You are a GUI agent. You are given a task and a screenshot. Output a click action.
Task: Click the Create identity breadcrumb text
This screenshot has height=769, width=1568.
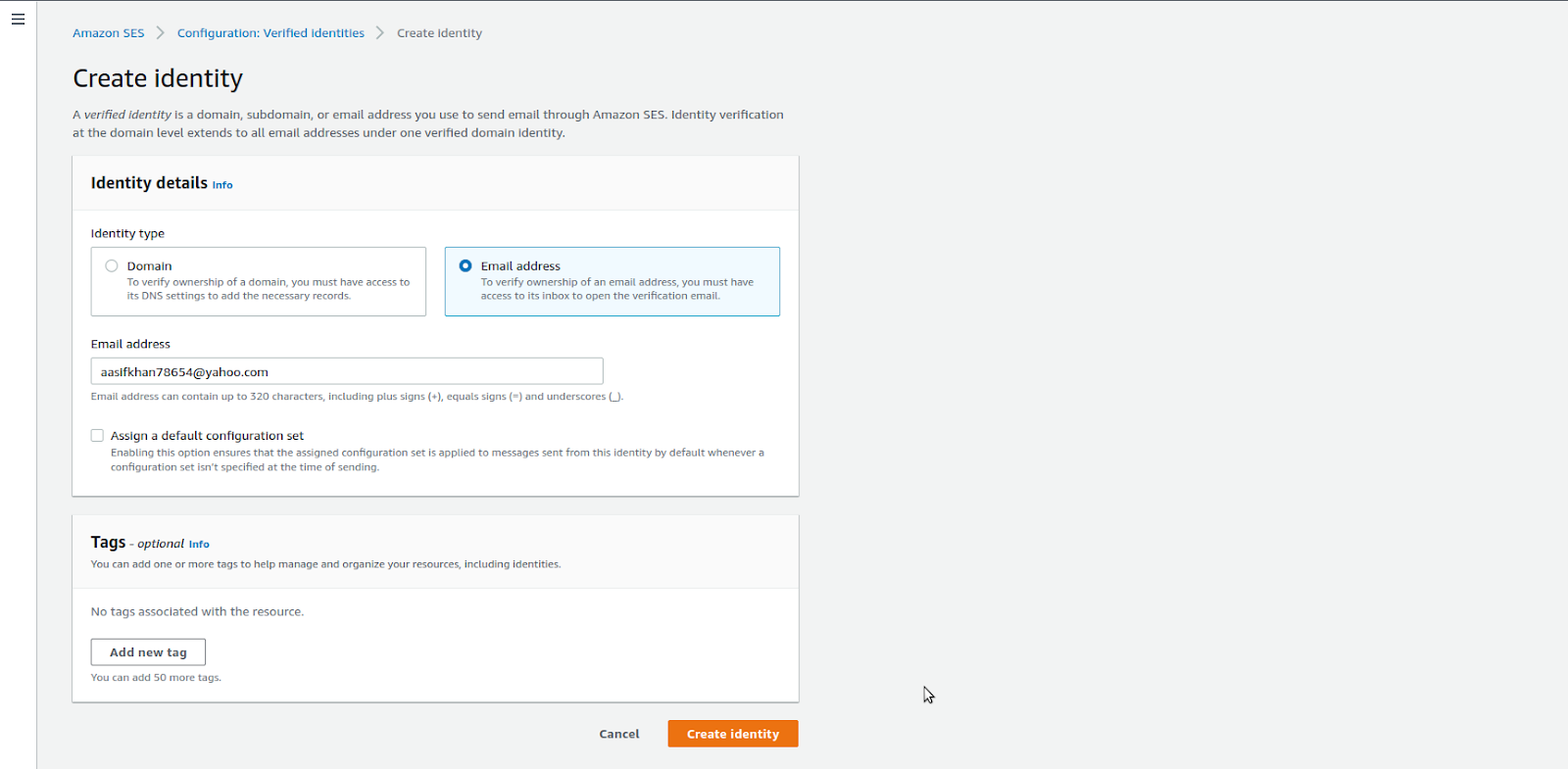point(439,33)
